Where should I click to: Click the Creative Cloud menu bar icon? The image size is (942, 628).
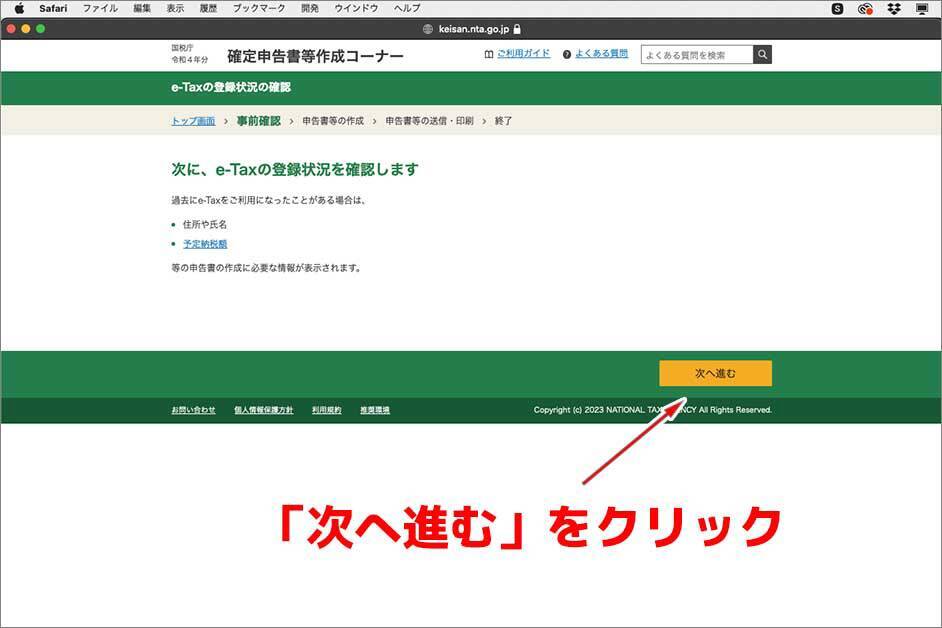pos(866,8)
